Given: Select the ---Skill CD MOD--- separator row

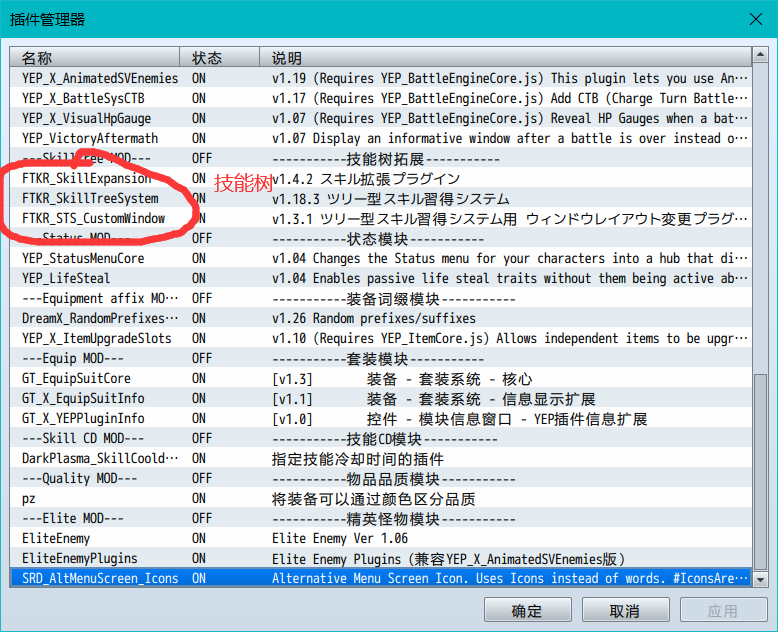Looking at the screenshot, I should point(381,438).
